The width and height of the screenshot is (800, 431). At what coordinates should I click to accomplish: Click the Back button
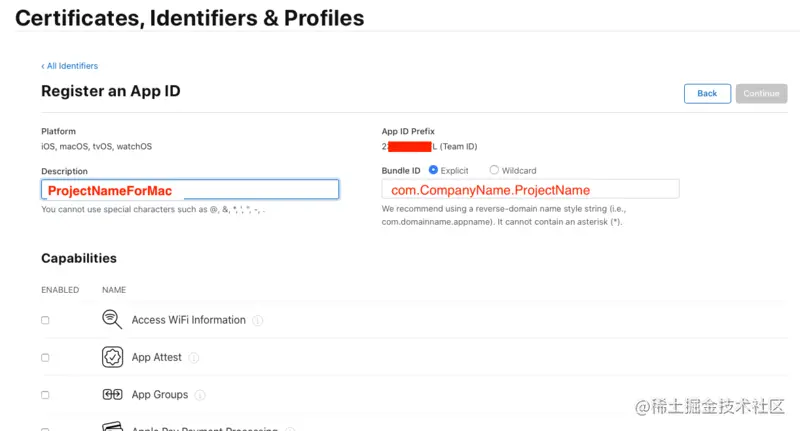(x=707, y=93)
